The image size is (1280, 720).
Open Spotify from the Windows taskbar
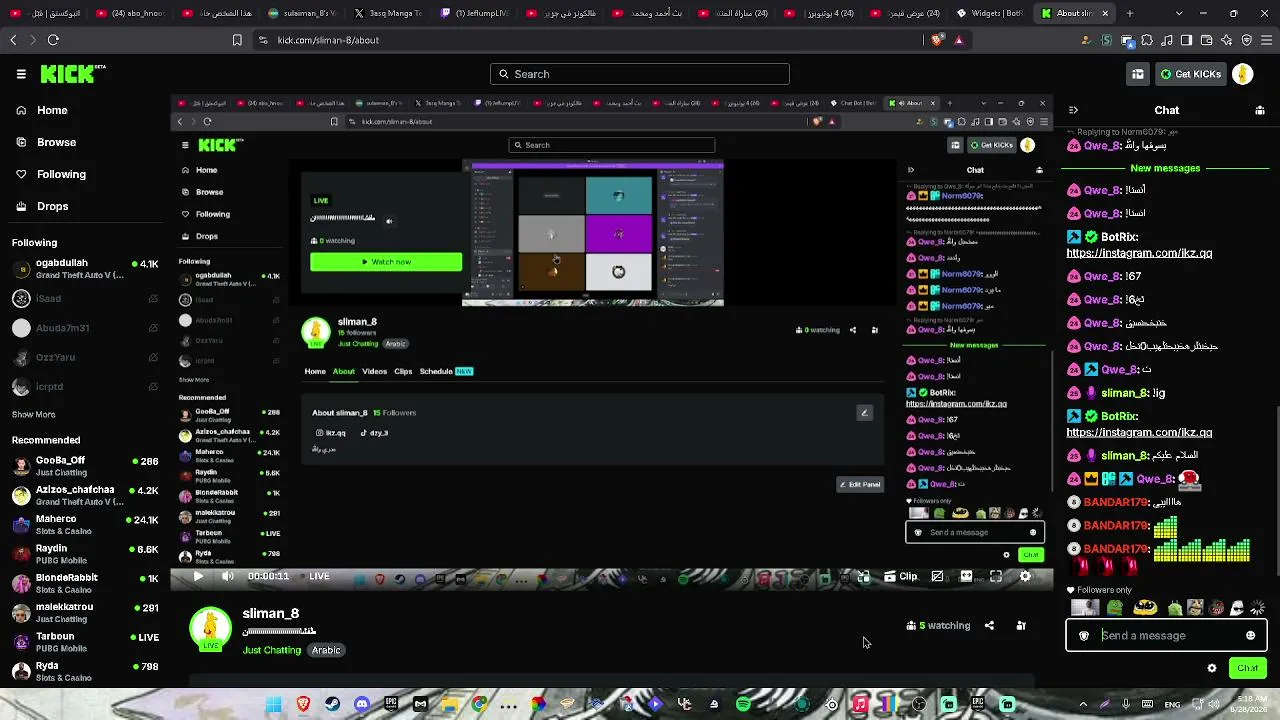tap(743, 704)
